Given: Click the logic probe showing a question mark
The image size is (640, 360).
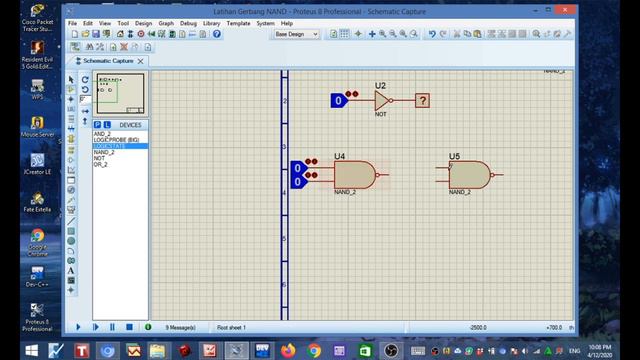Looking at the screenshot, I should [x=422, y=100].
